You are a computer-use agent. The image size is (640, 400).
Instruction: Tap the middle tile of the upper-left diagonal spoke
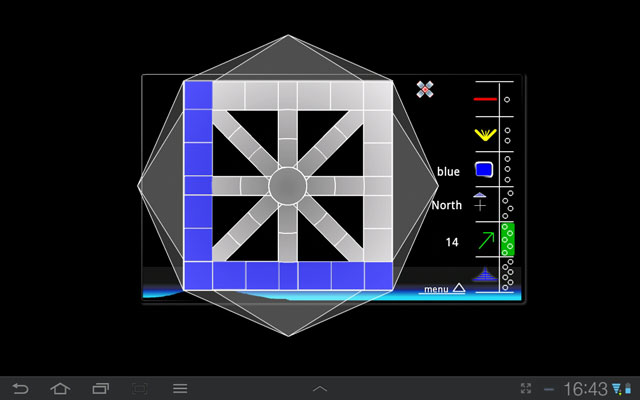[x=244, y=142]
